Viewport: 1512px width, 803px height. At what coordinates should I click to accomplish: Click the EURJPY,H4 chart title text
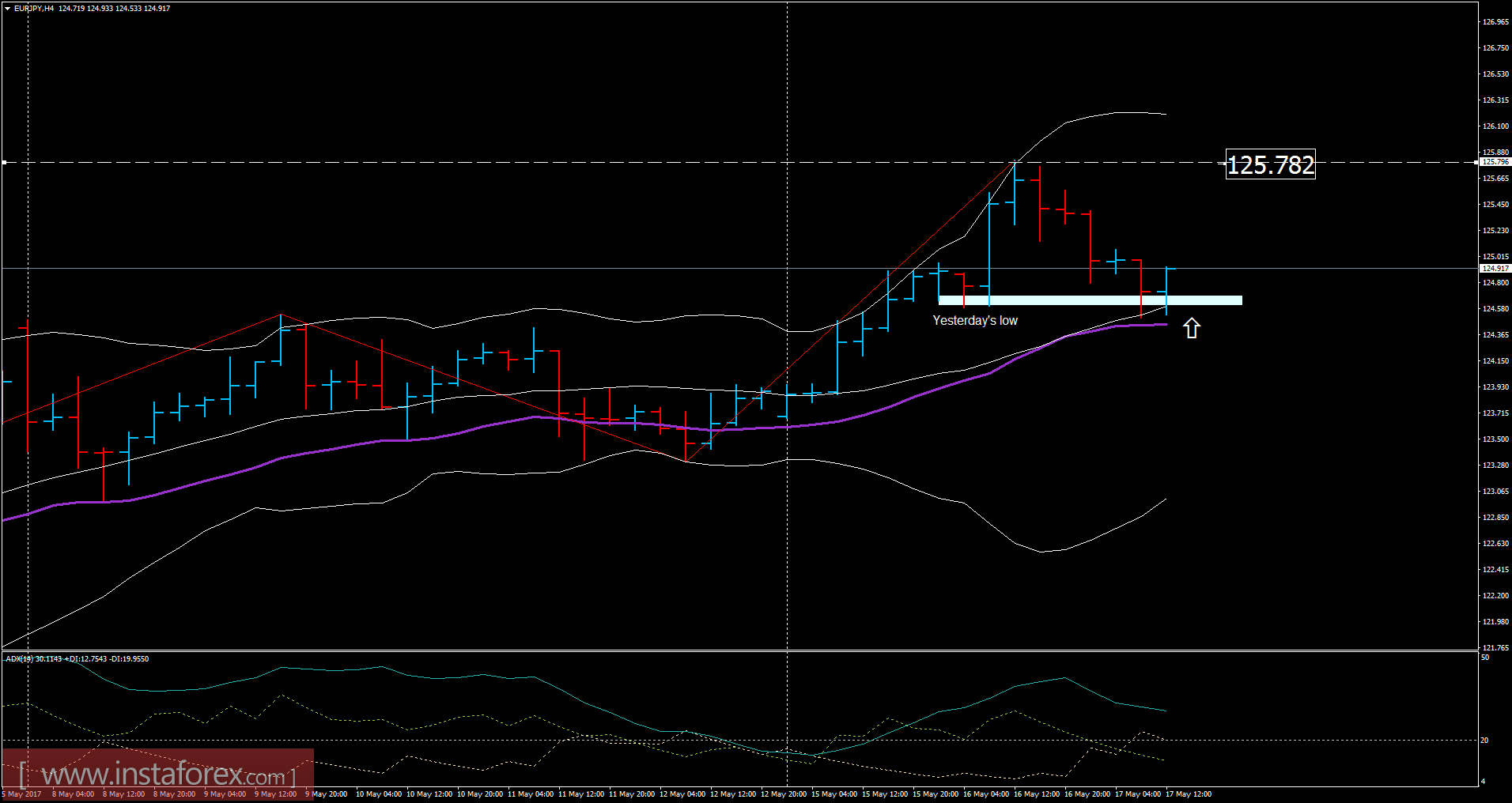(34, 9)
